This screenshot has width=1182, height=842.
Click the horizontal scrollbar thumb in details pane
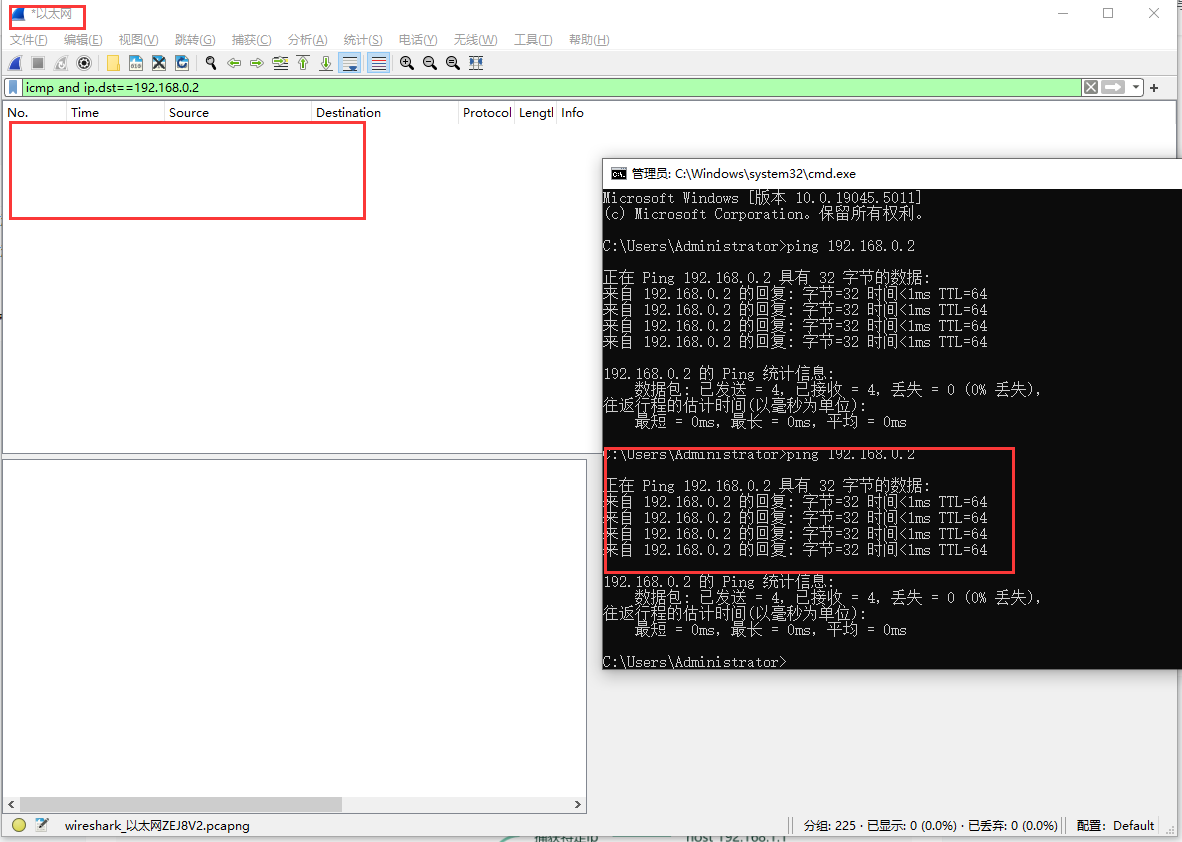(x=181, y=804)
